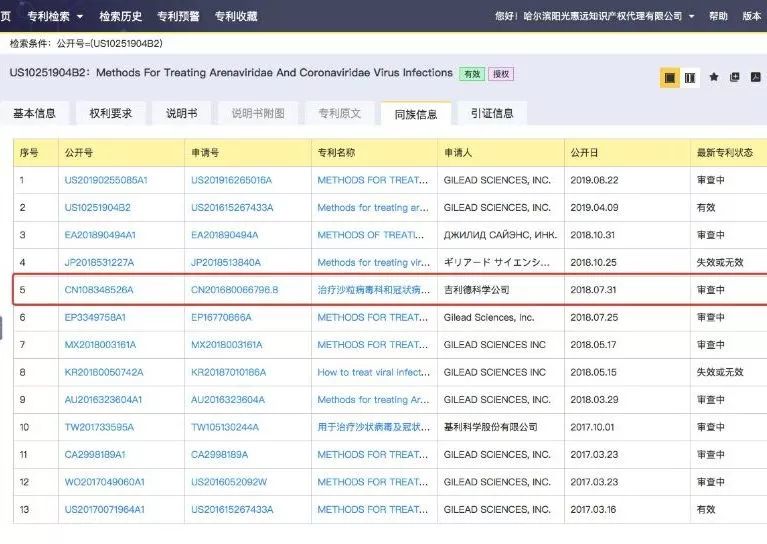This screenshot has width=767, height=544.
Task: Open the 帮助 menu
Action: tap(718, 16)
